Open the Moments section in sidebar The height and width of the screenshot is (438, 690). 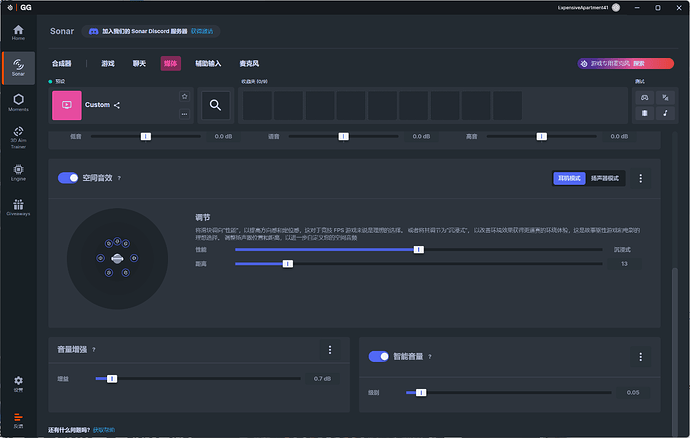pyautogui.click(x=18, y=102)
